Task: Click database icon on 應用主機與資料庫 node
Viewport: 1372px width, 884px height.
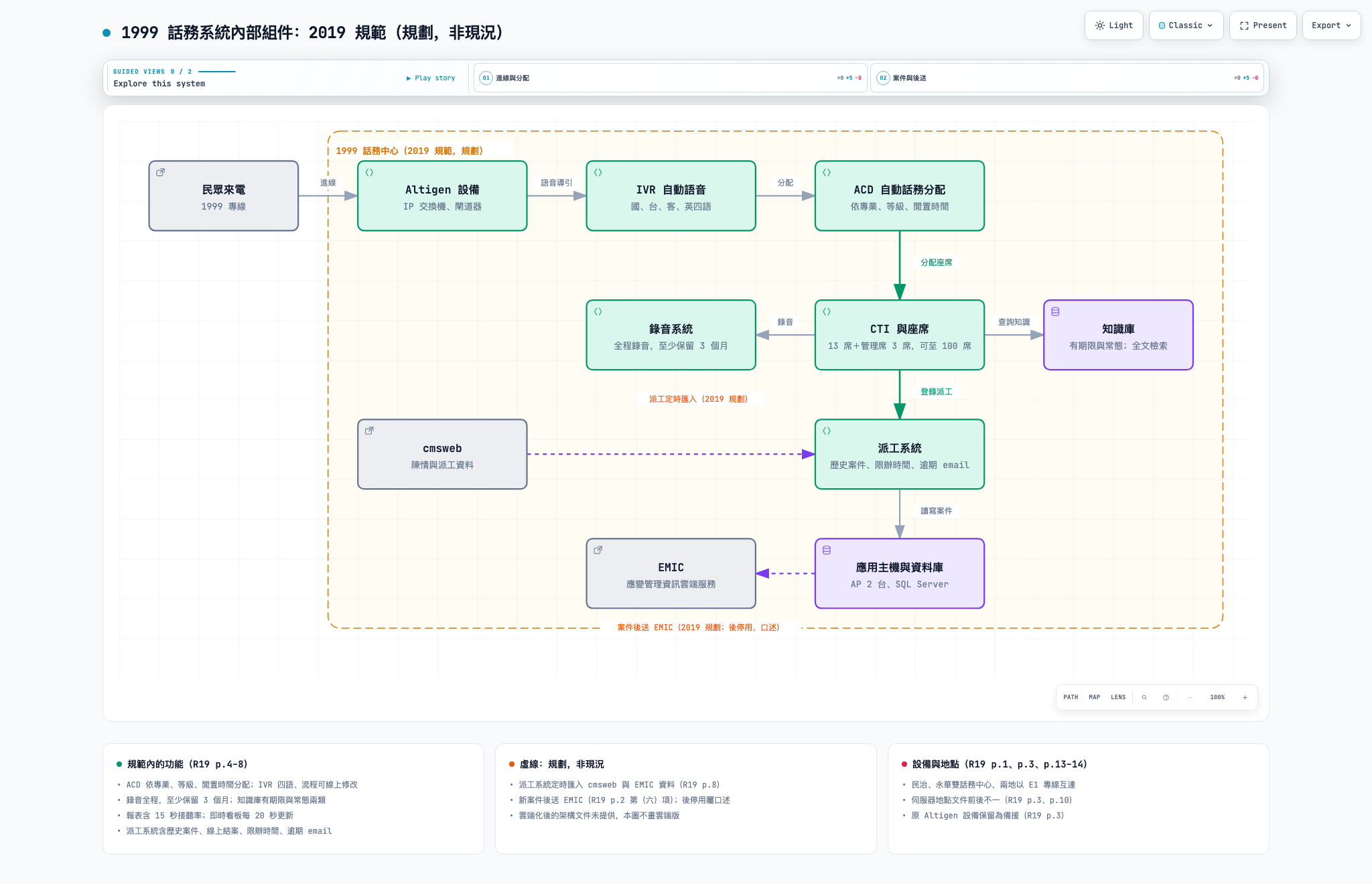Action: click(x=827, y=550)
